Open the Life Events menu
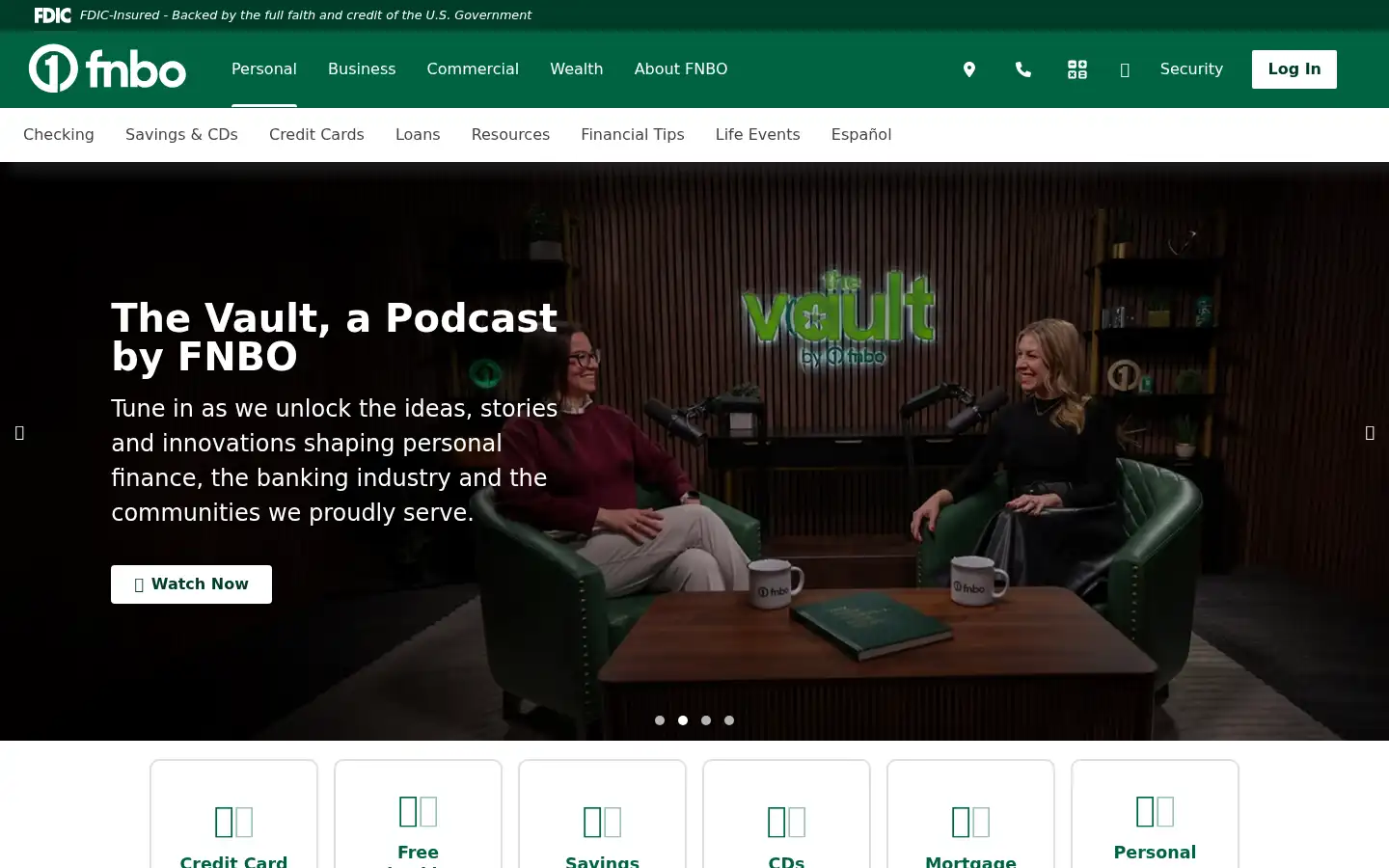 (x=758, y=135)
